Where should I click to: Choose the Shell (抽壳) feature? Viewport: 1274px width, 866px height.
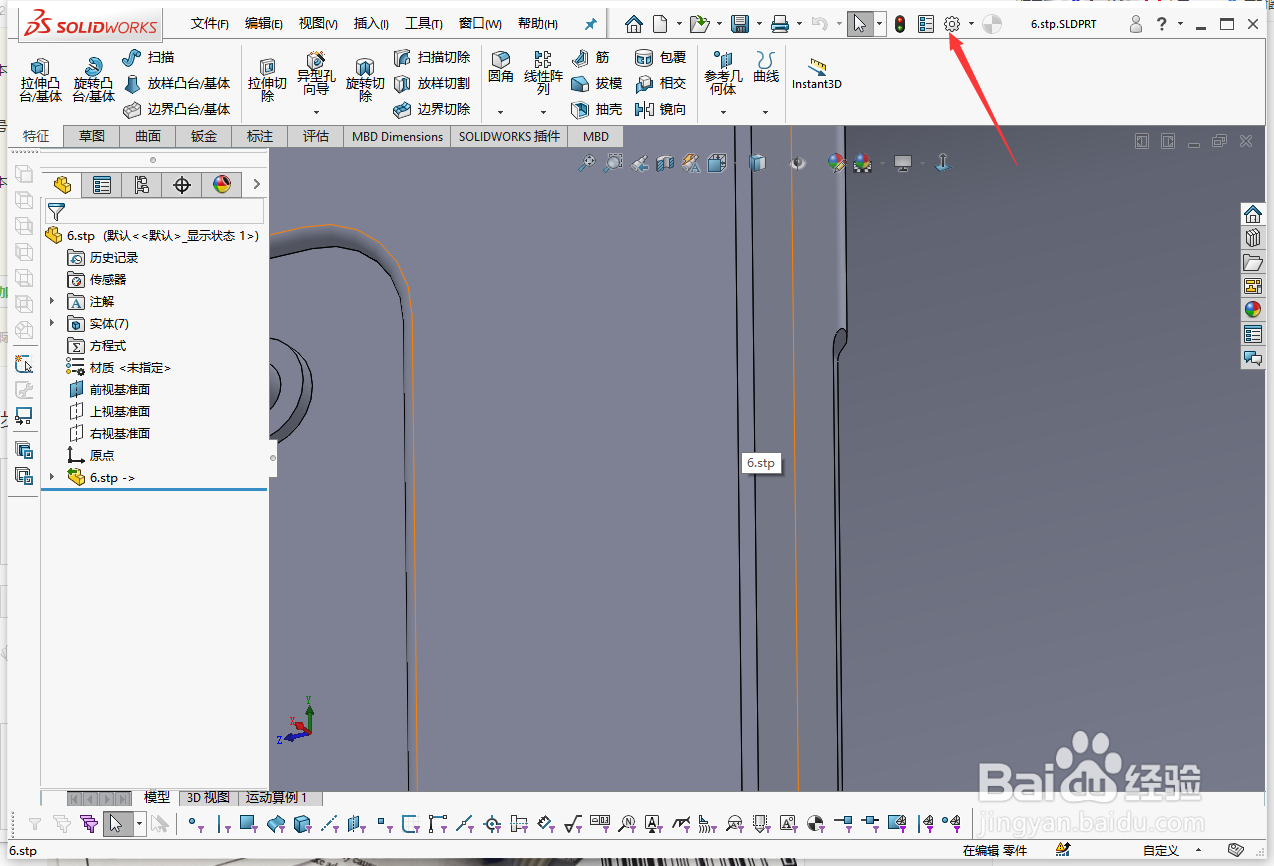tap(597, 110)
